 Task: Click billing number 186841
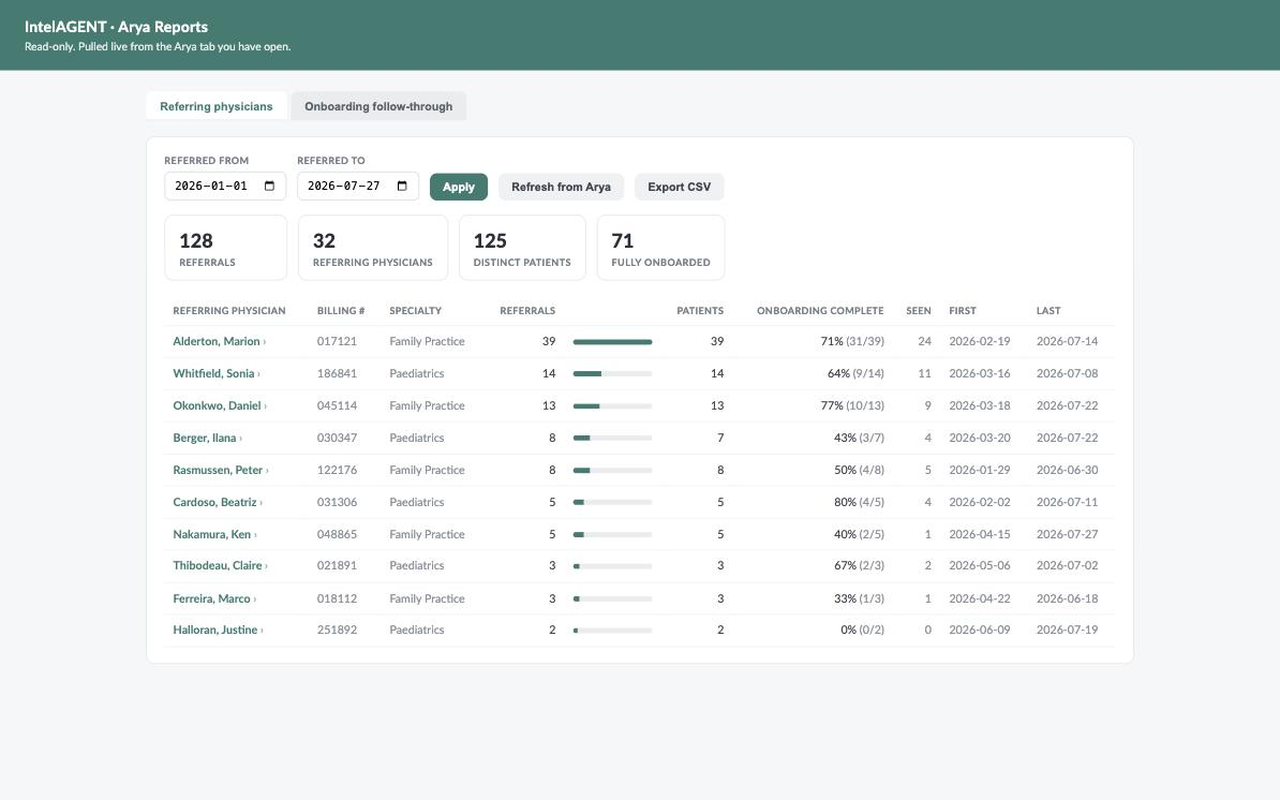pos(337,373)
